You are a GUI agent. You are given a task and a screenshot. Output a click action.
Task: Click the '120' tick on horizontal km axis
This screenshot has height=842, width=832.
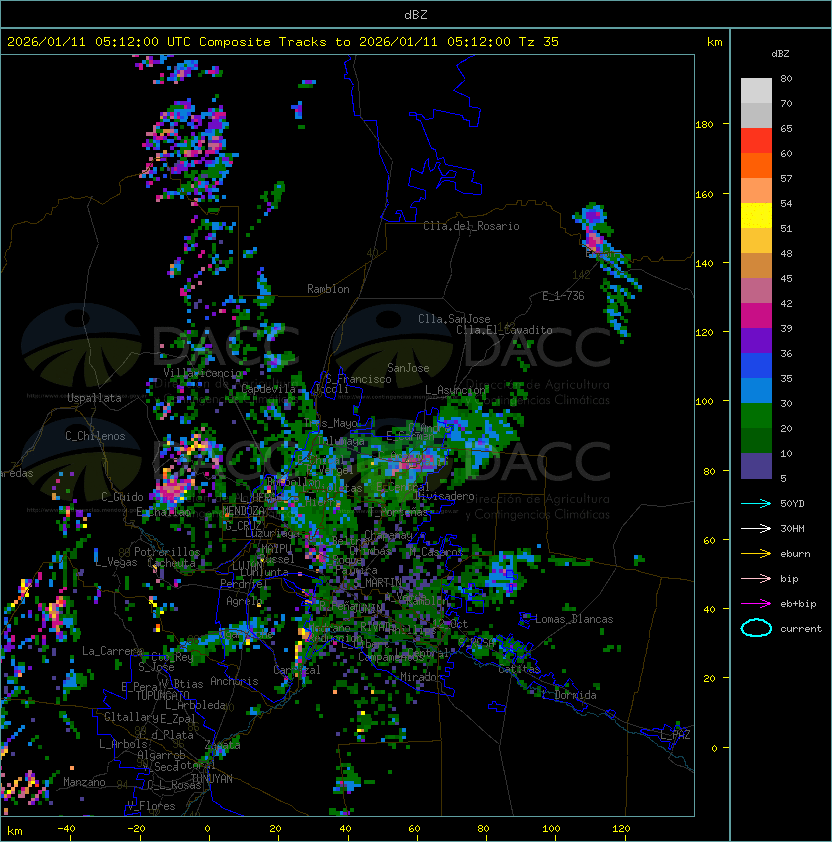coord(621,829)
